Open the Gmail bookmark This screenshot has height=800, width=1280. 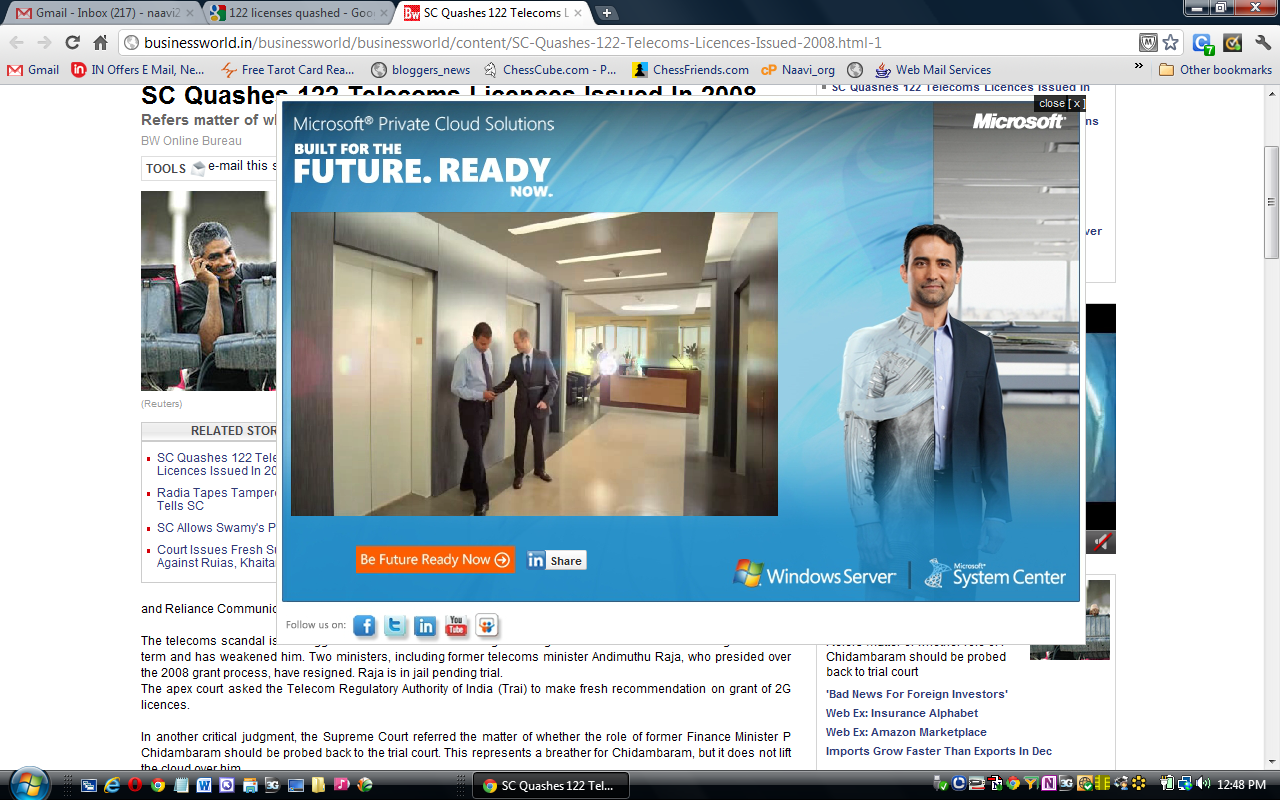(33, 70)
